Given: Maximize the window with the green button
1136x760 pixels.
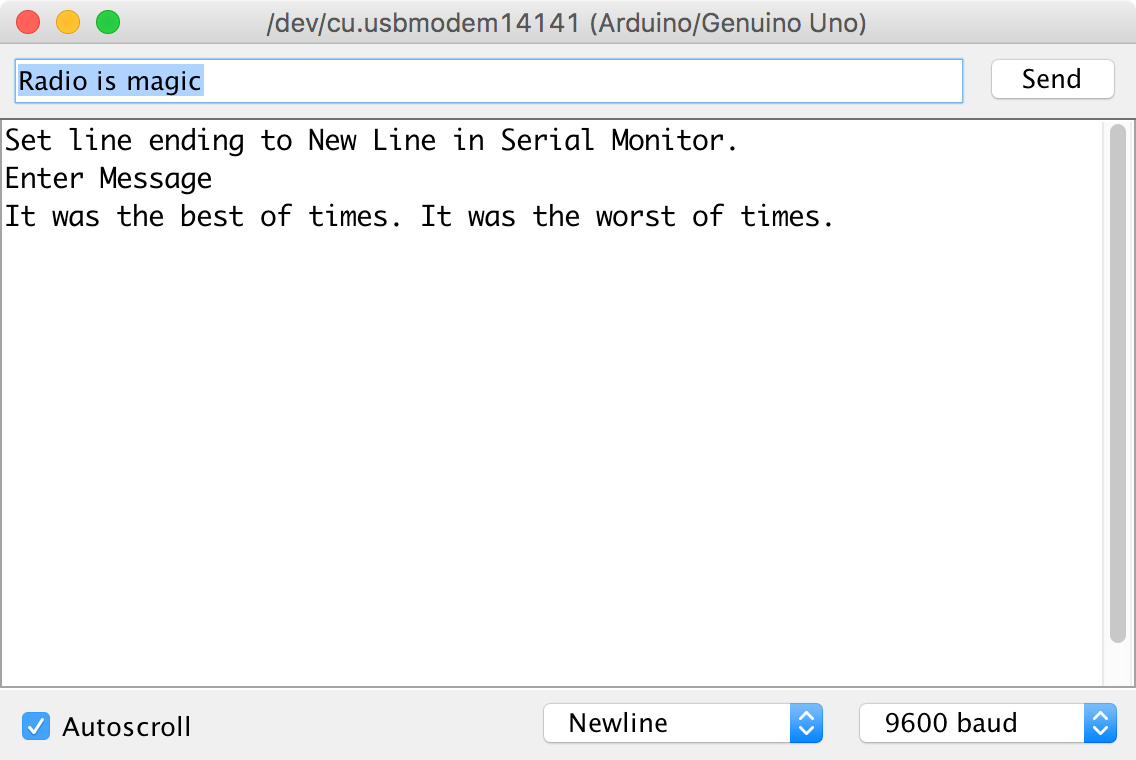Looking at the screenshot, I should point(107,22).
